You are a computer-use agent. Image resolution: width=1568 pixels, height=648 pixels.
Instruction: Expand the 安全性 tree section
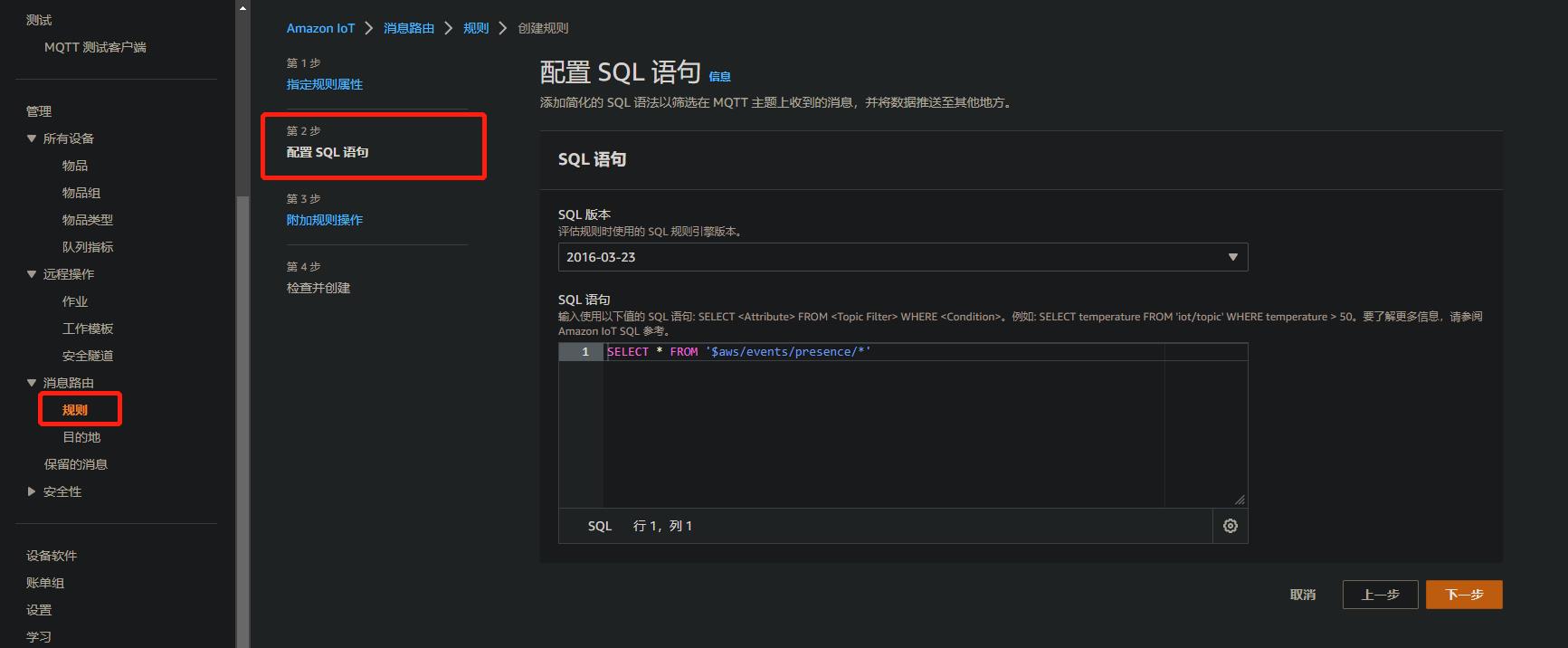click(x=32, y=491)
